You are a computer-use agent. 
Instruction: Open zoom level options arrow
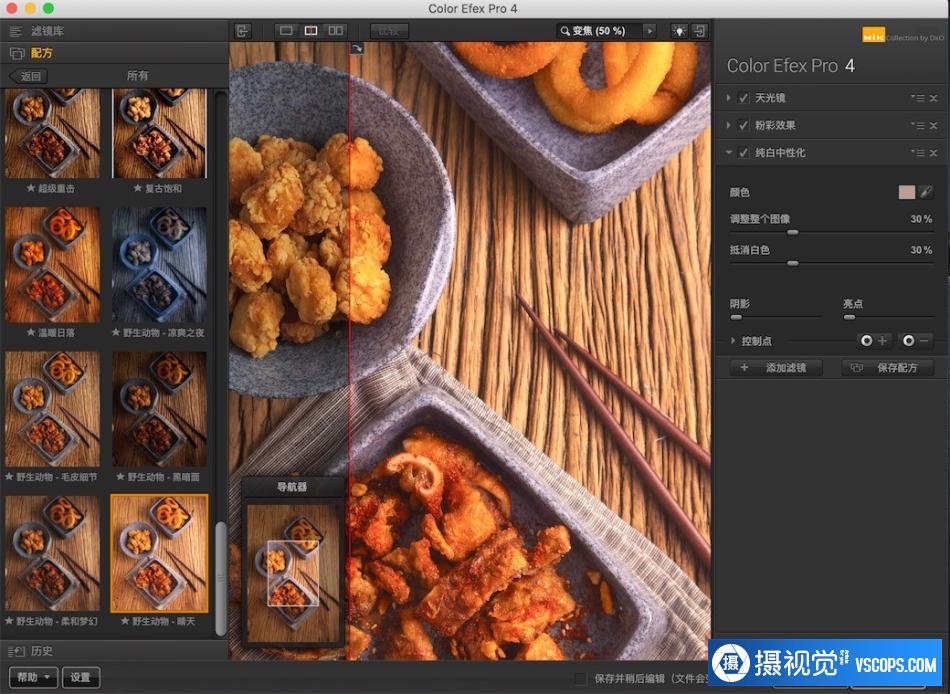coord(649,31)
